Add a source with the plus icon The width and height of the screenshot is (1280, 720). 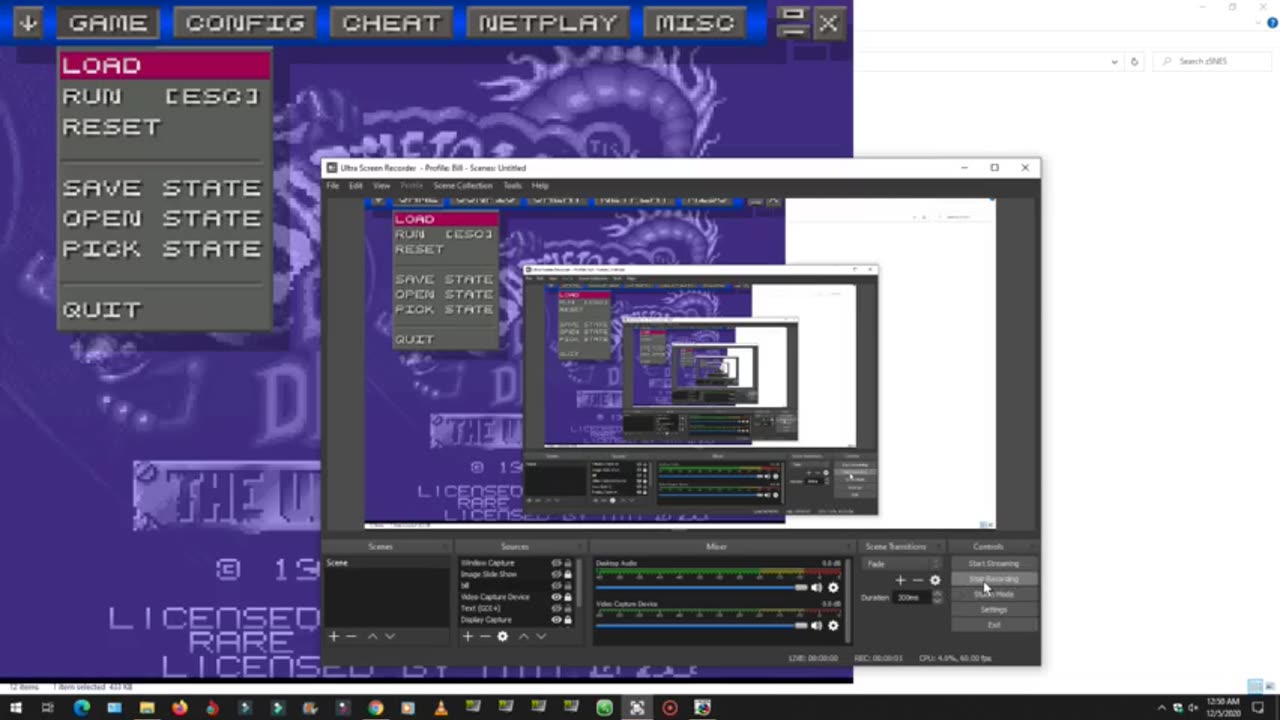tap(467, 636)
